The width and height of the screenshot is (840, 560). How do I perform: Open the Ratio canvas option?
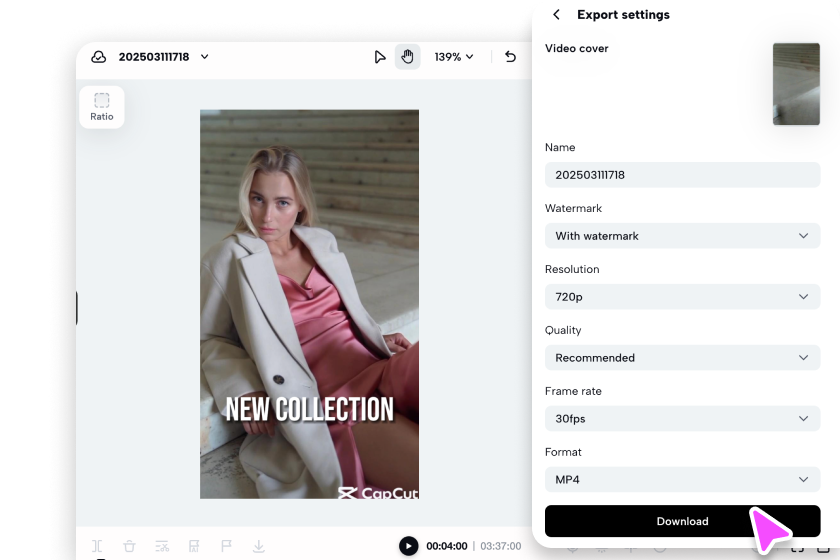[x=102, y=107]
